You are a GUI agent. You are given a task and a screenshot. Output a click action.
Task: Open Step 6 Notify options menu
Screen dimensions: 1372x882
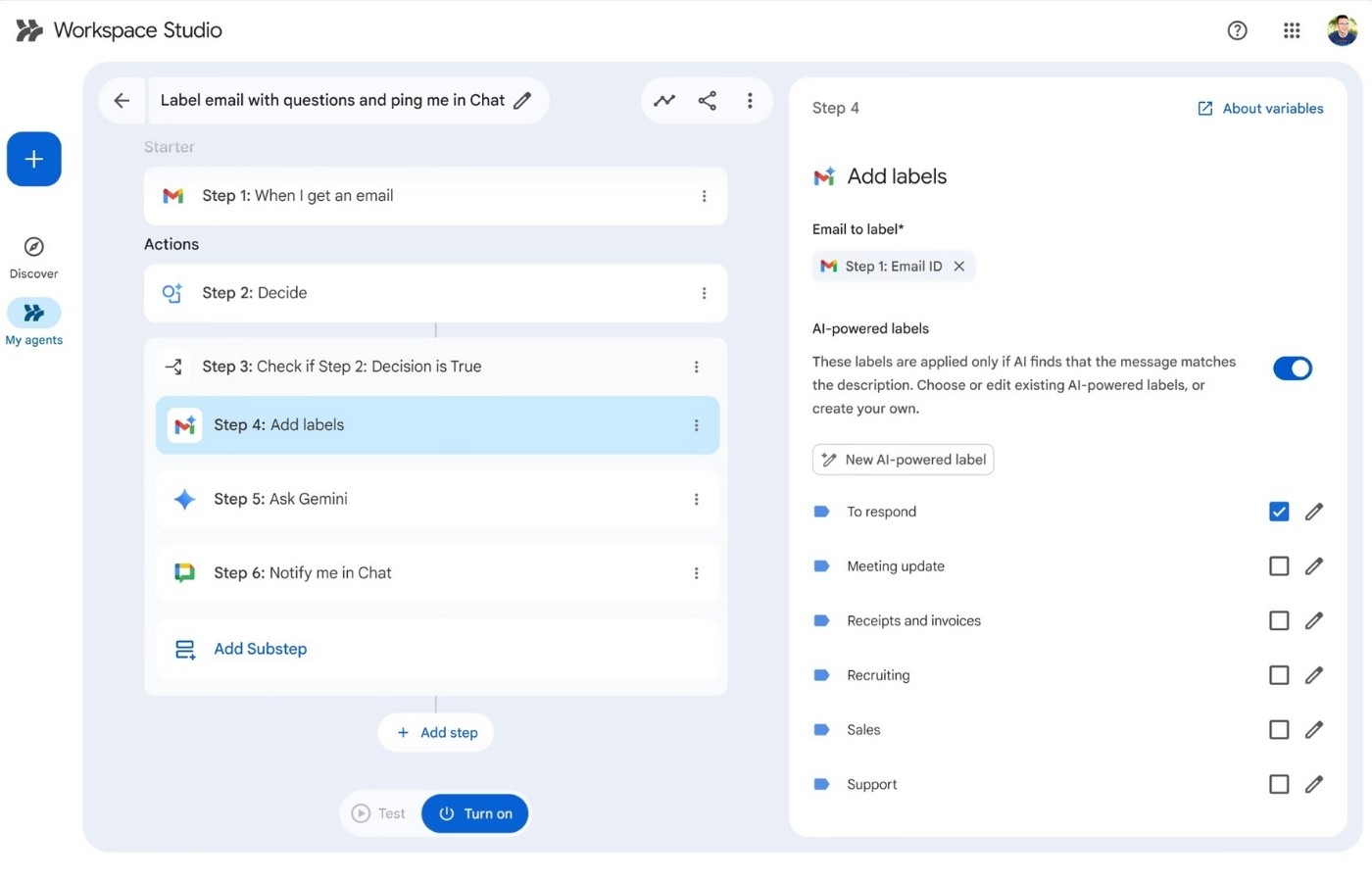tap(696, 573)
